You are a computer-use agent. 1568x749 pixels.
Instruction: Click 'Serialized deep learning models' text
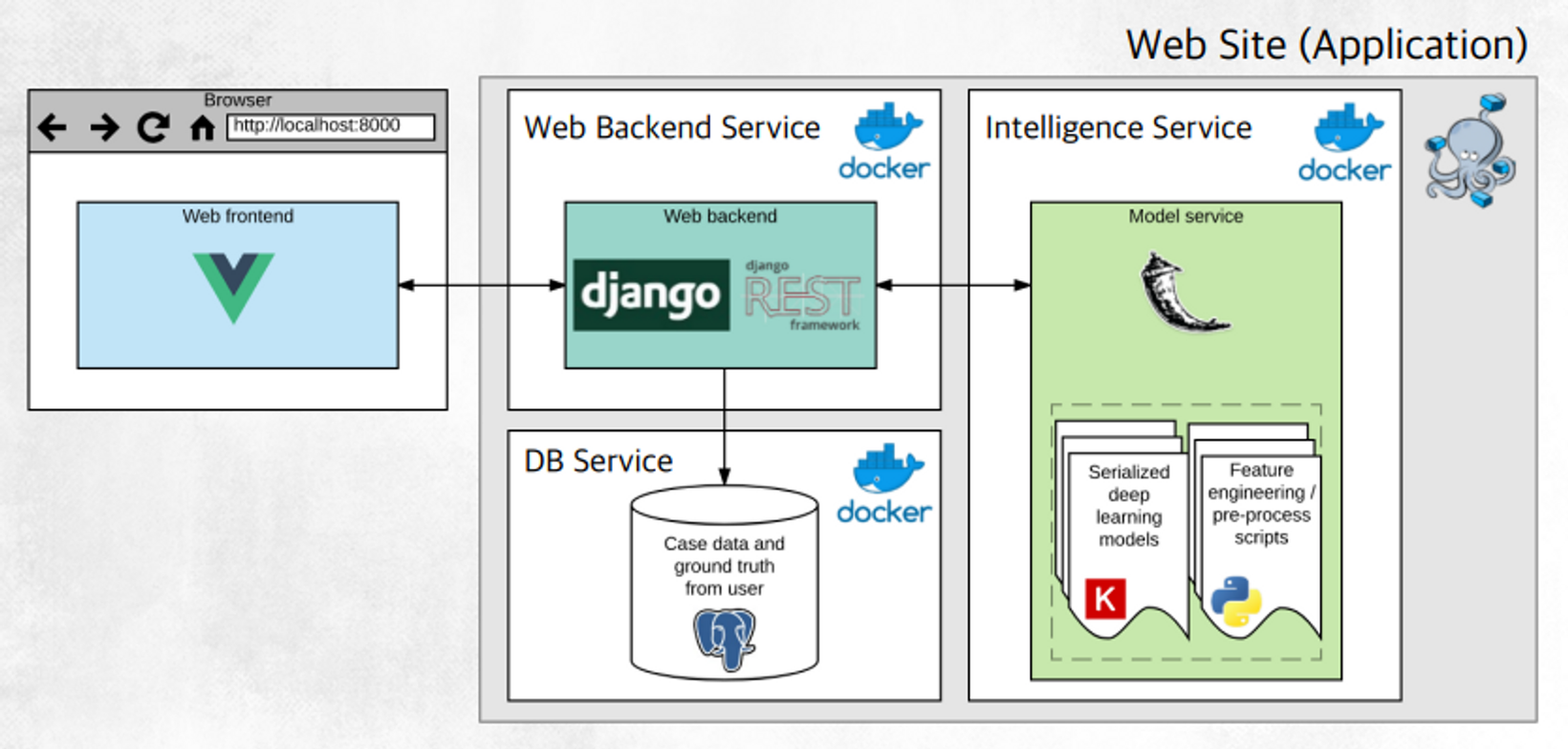[1129, 506]
